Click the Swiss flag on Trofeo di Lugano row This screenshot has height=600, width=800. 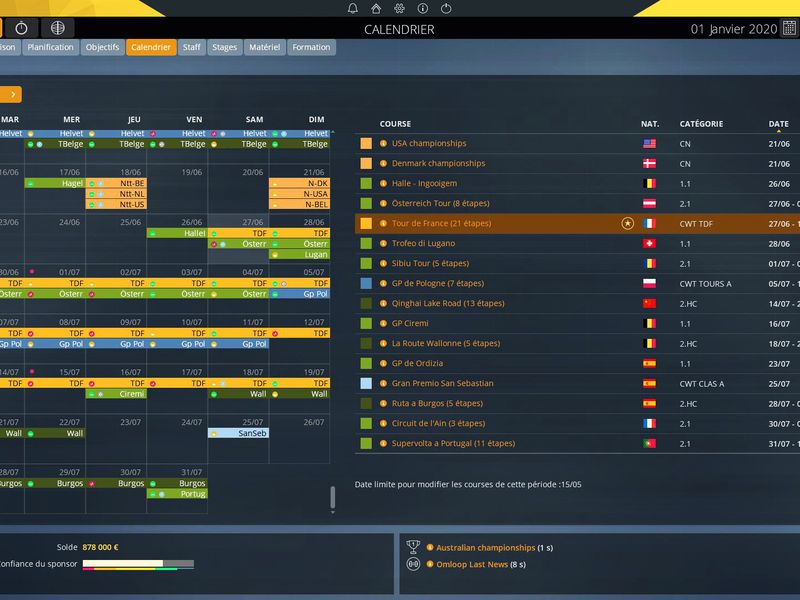pos(649,243)
